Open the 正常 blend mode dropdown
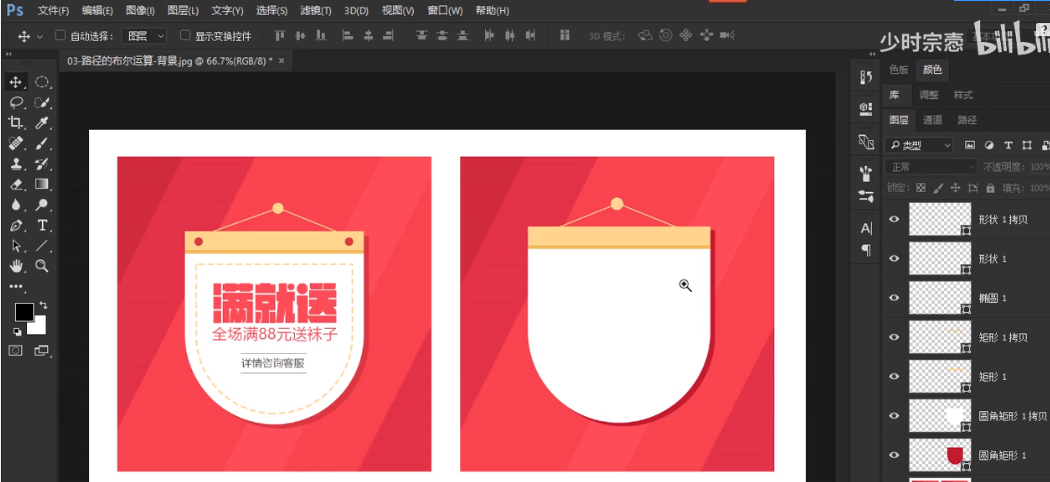The width and height of the screenshot is (1050, 482). (x=931, y=167)
